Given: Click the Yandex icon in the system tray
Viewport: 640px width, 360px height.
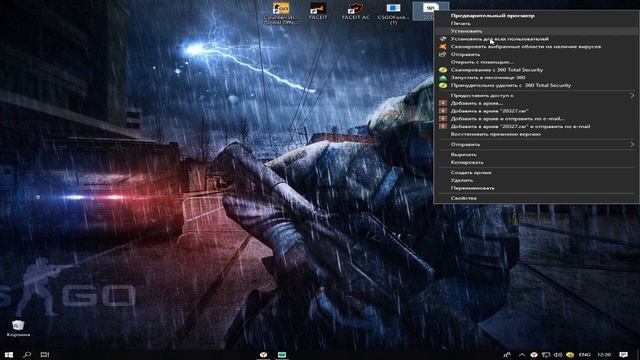Looking at the screenshot, I should [x=534, y=355].
